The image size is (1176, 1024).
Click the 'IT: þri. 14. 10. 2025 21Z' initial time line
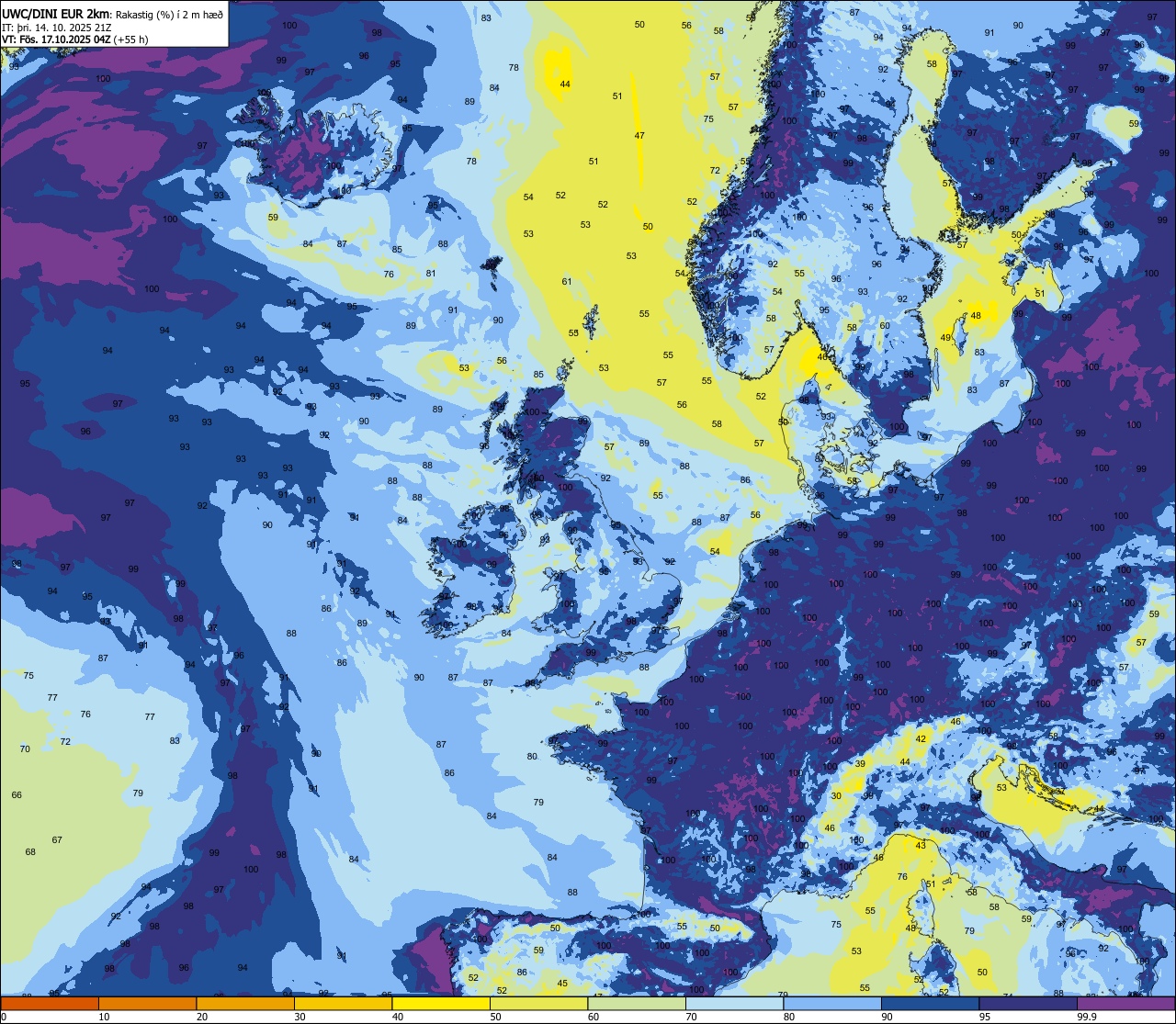coord(57,27)
